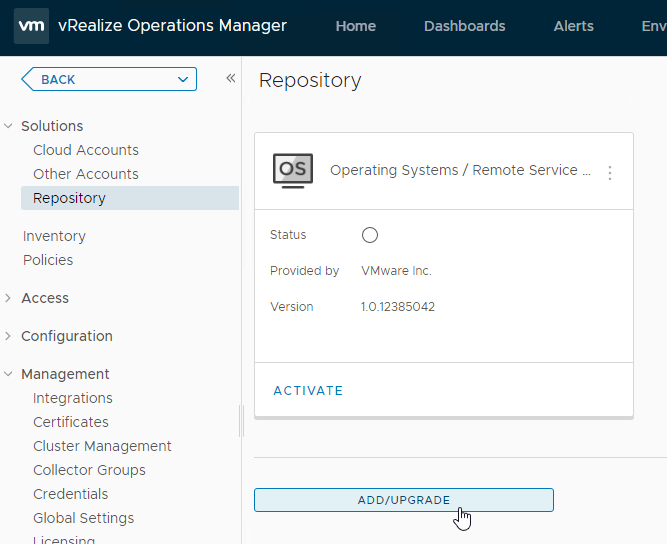Collapse the sidebar with double-chevron icon
The image size is (667, 544).
pyautogui.click(x=231, y=78)
